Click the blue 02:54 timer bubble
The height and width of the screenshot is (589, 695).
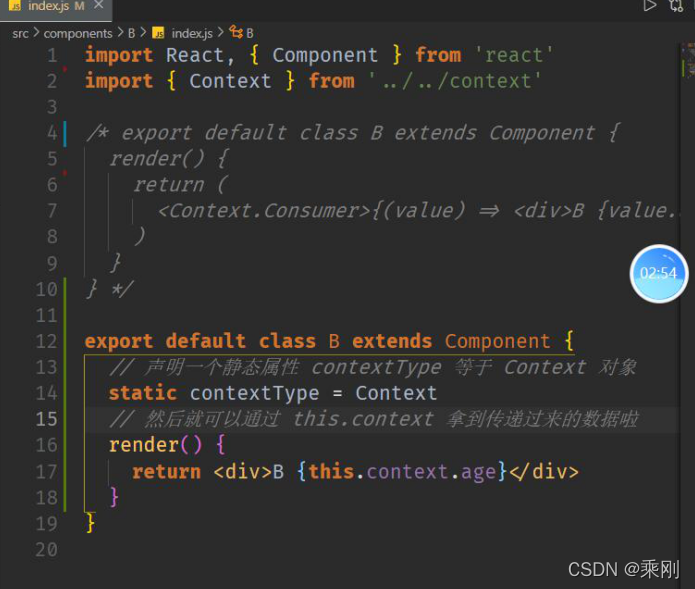tap(659, 273)
